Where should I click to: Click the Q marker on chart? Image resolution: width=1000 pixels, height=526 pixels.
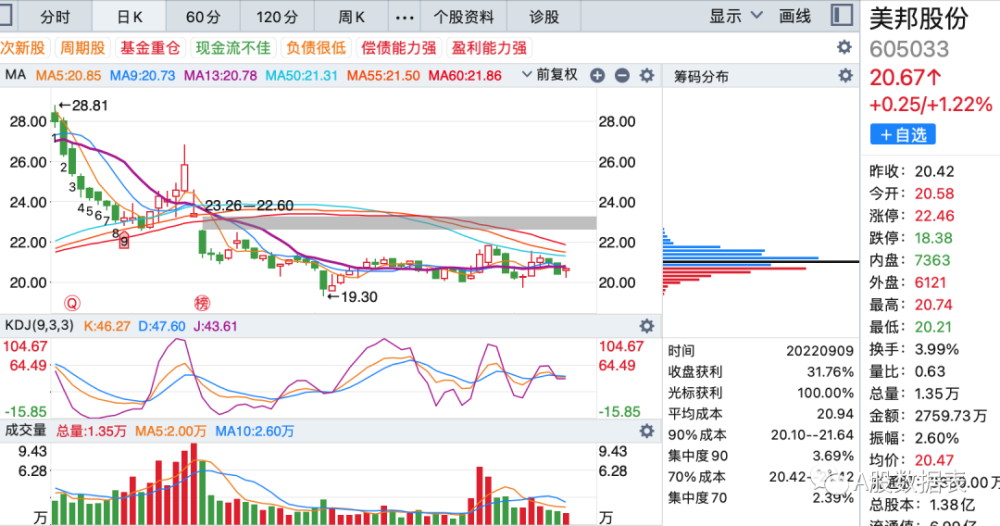(72, 303)
